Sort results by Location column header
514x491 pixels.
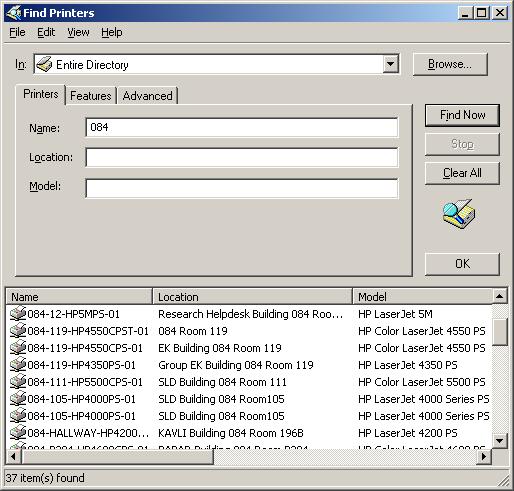click(x=252, y=296)
